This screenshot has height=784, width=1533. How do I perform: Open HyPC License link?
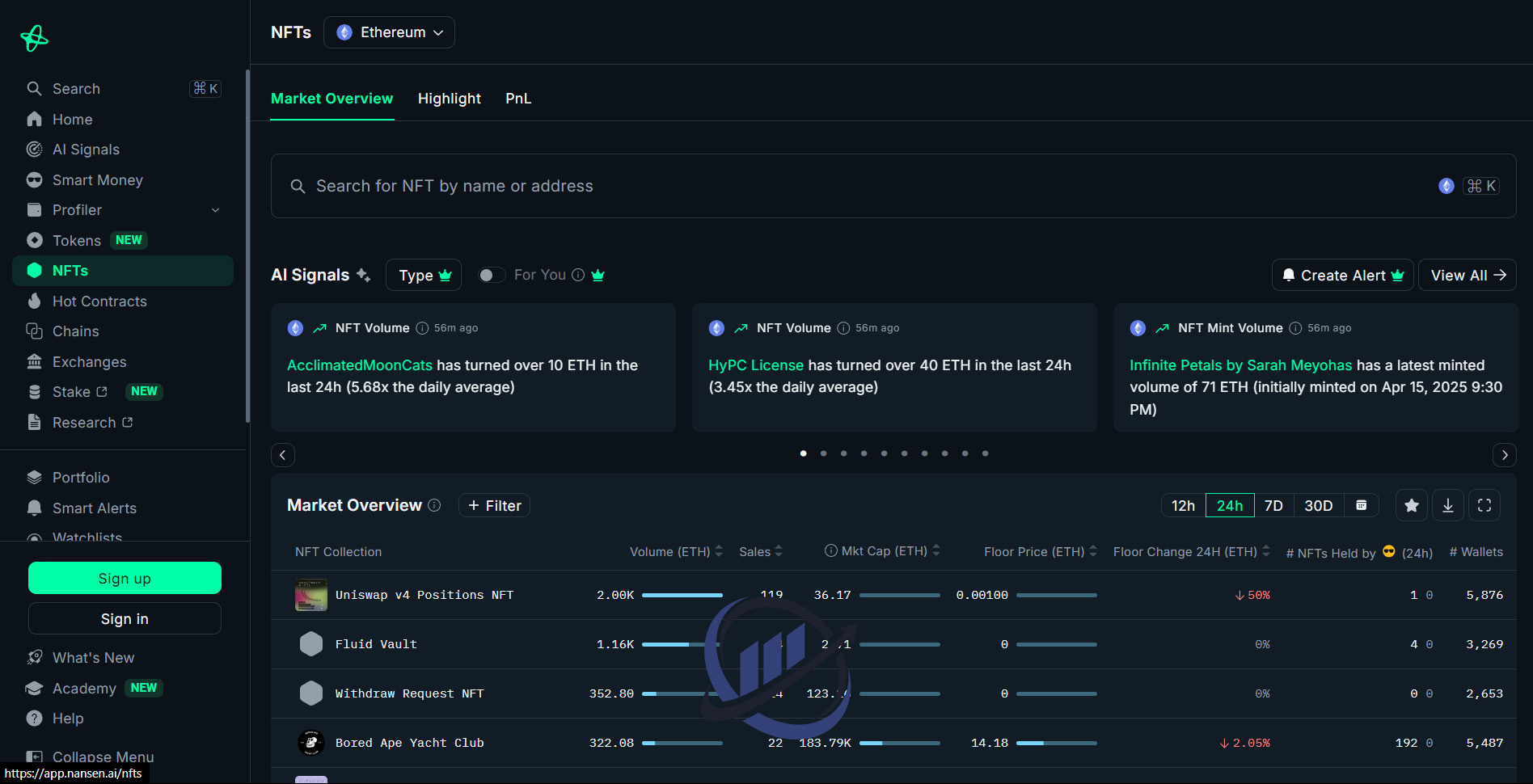pos(756,365)
